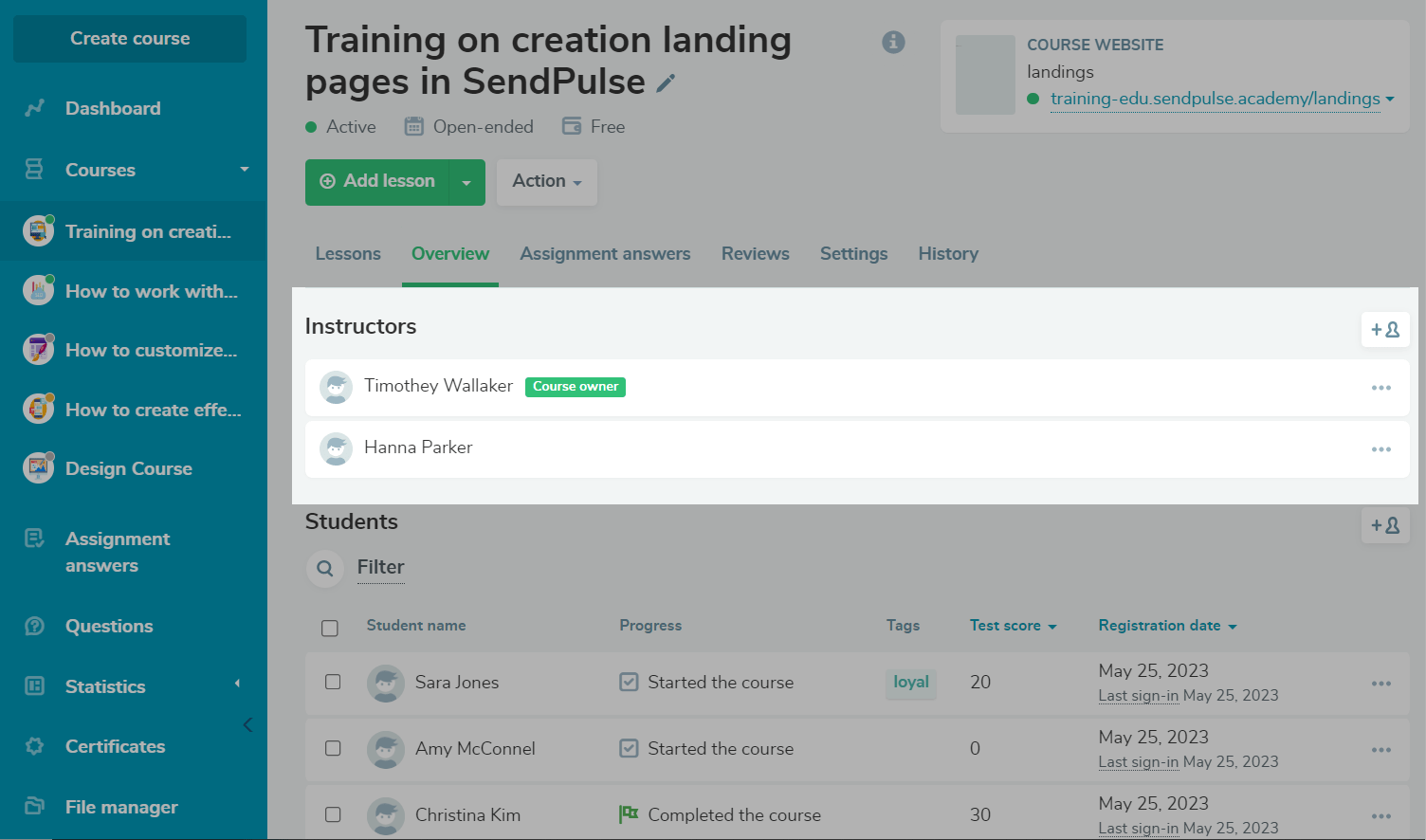
Task: Expand the Add lesson dropdown arrow
Action: (466, 182)
